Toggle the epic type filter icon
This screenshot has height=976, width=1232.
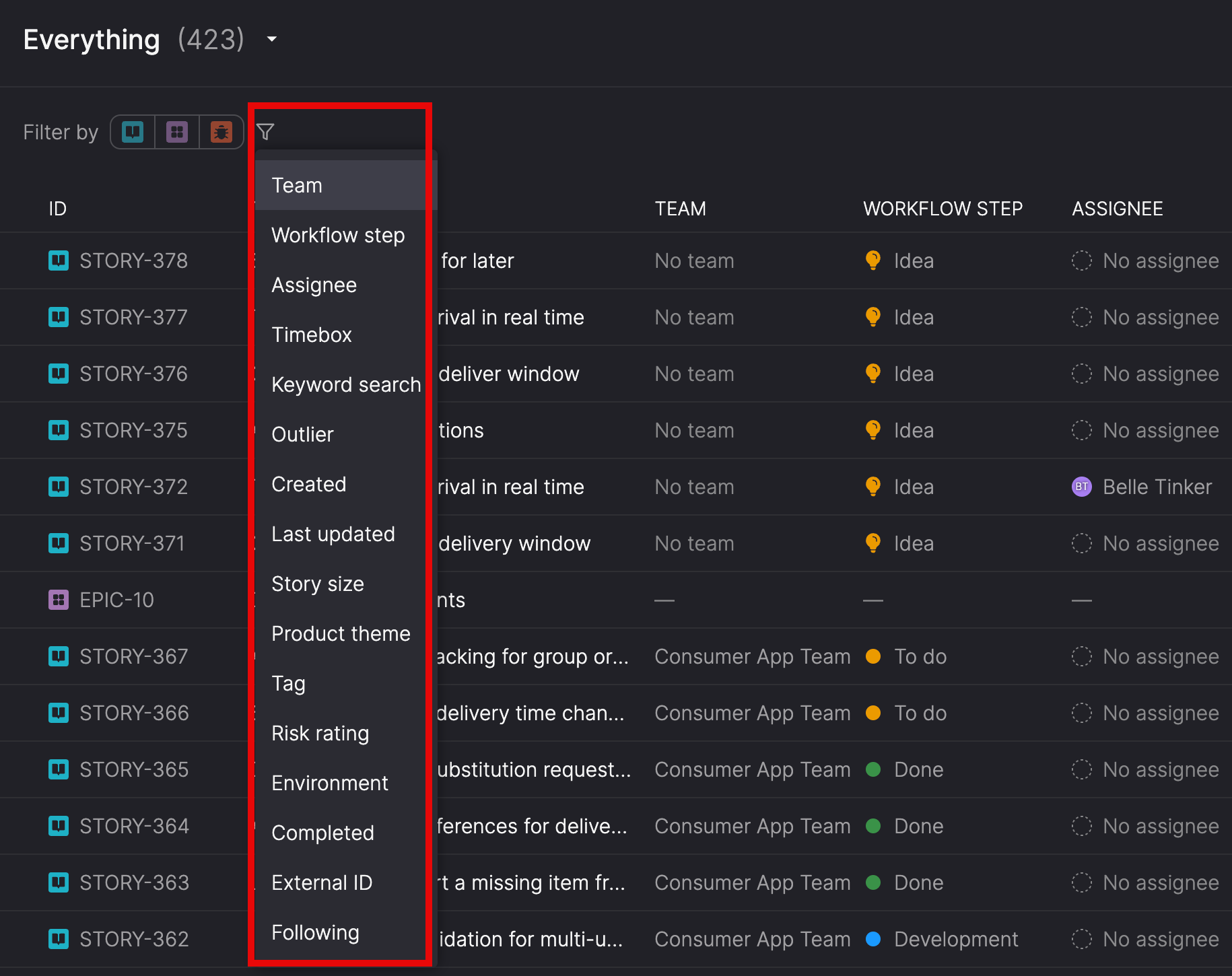177,132
